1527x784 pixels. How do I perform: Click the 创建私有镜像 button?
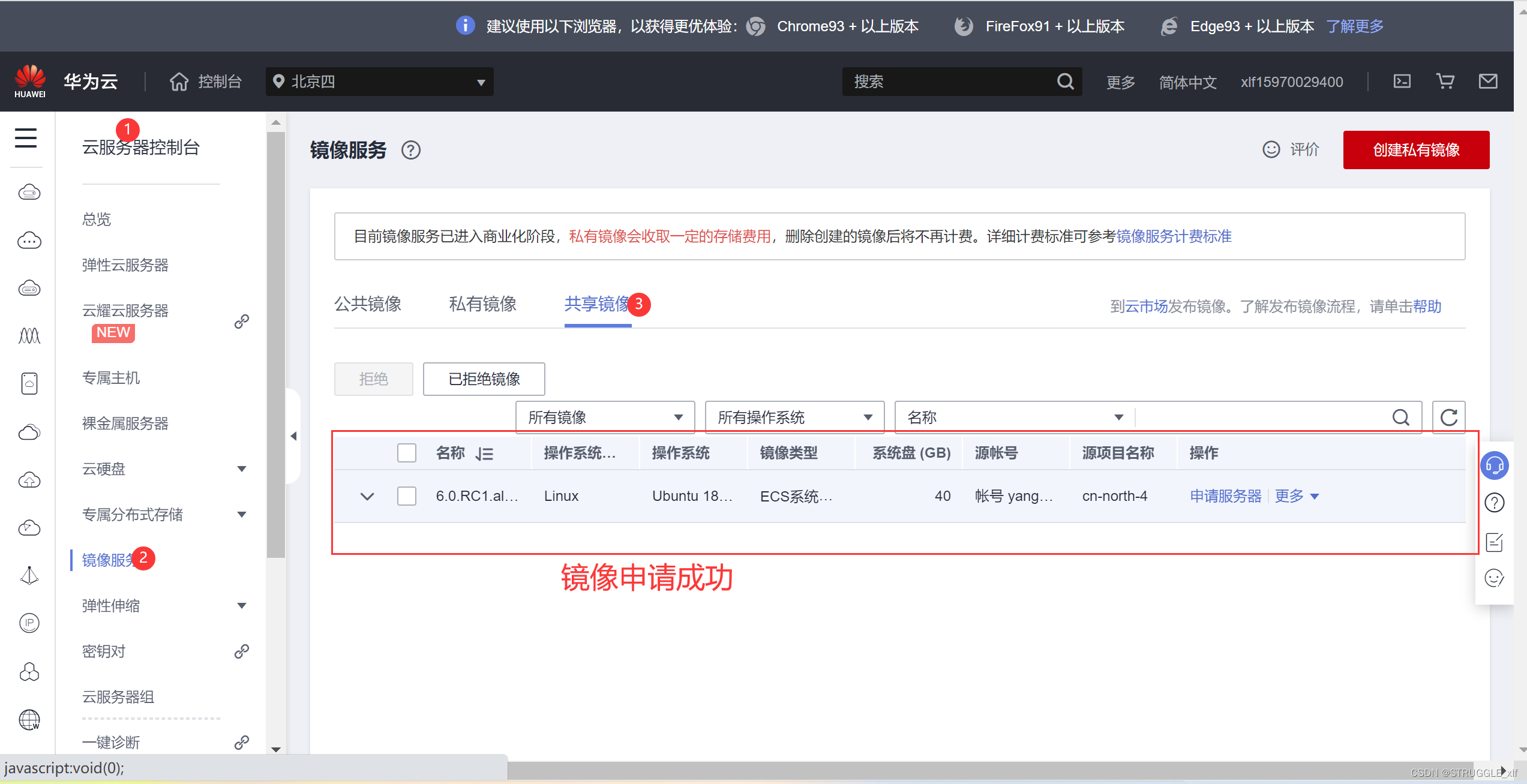pos(1415,150)
